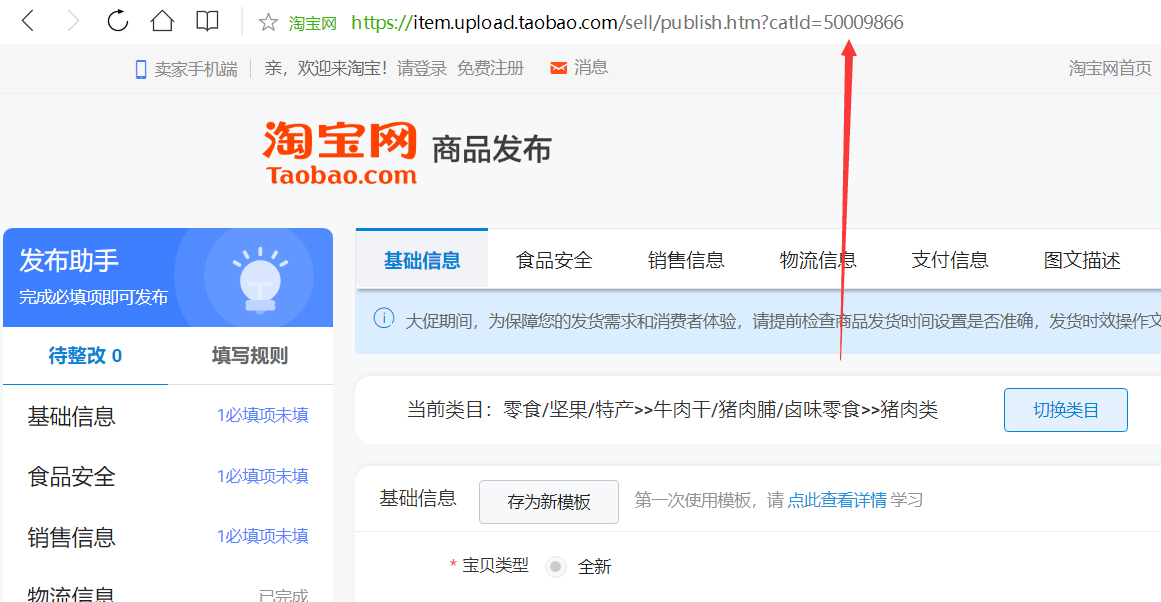1161x602 pixels.
Task: Open 淘宝网首页 link
Action: 1110,68
